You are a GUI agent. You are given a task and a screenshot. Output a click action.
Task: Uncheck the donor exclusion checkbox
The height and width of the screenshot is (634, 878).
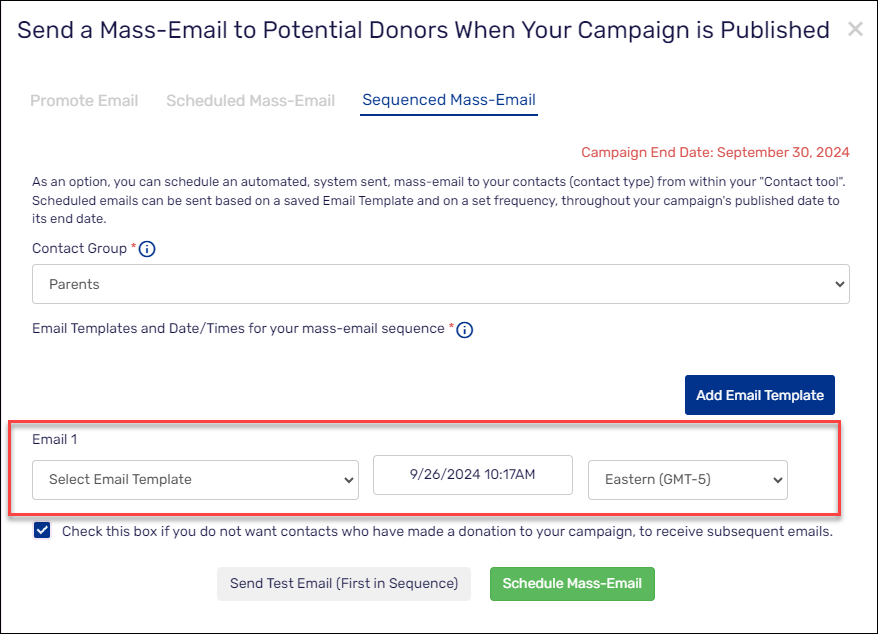coord(42,531)
